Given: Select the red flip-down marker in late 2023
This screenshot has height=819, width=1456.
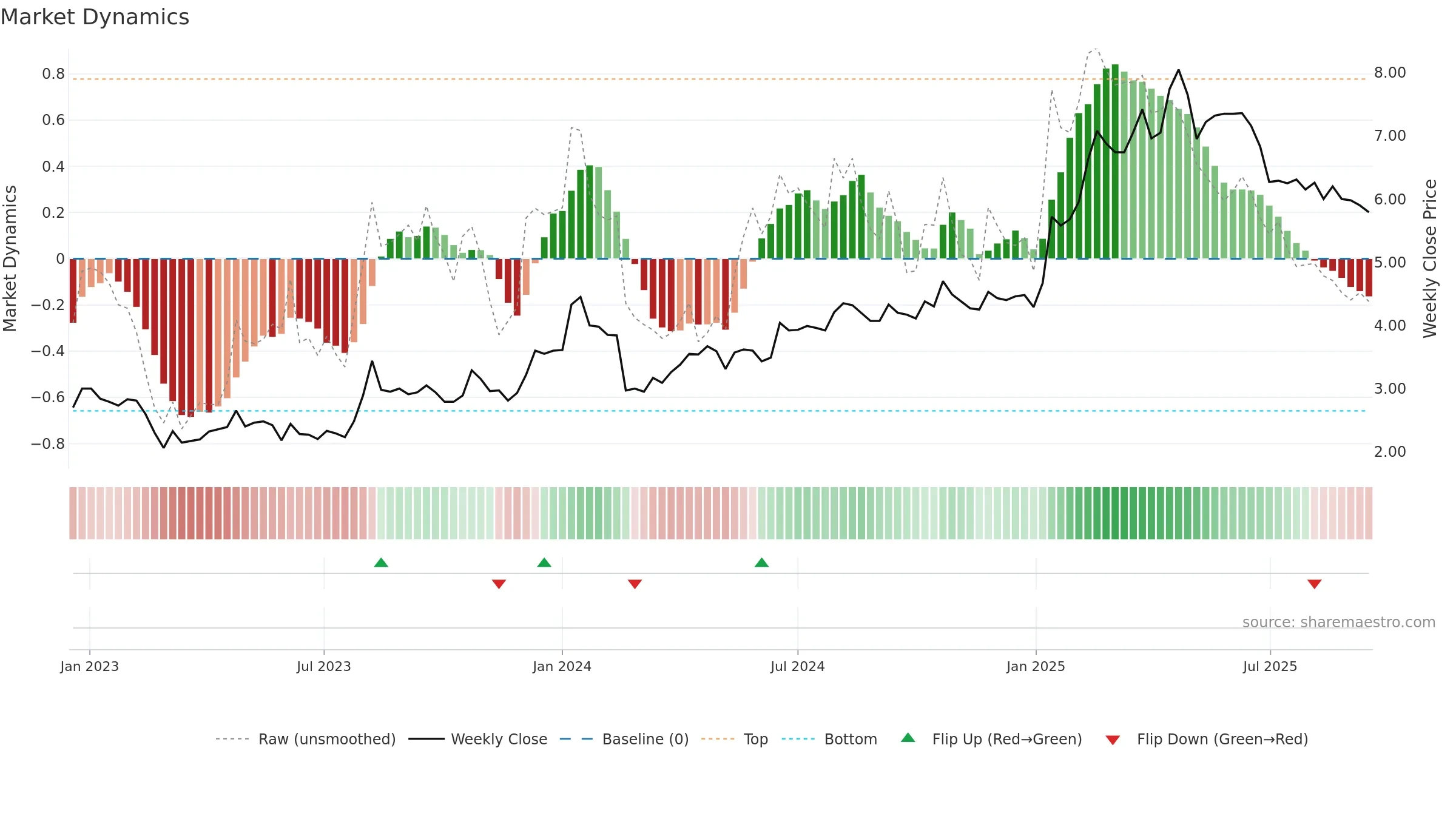Looking at the screenshot, I should click(499, 584).
